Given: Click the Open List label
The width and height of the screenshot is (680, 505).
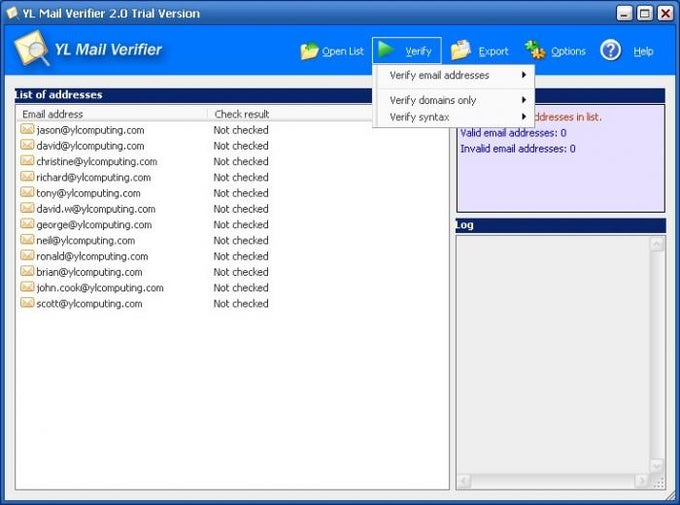Looking at the screenshot, I should (x=343, y=51).
